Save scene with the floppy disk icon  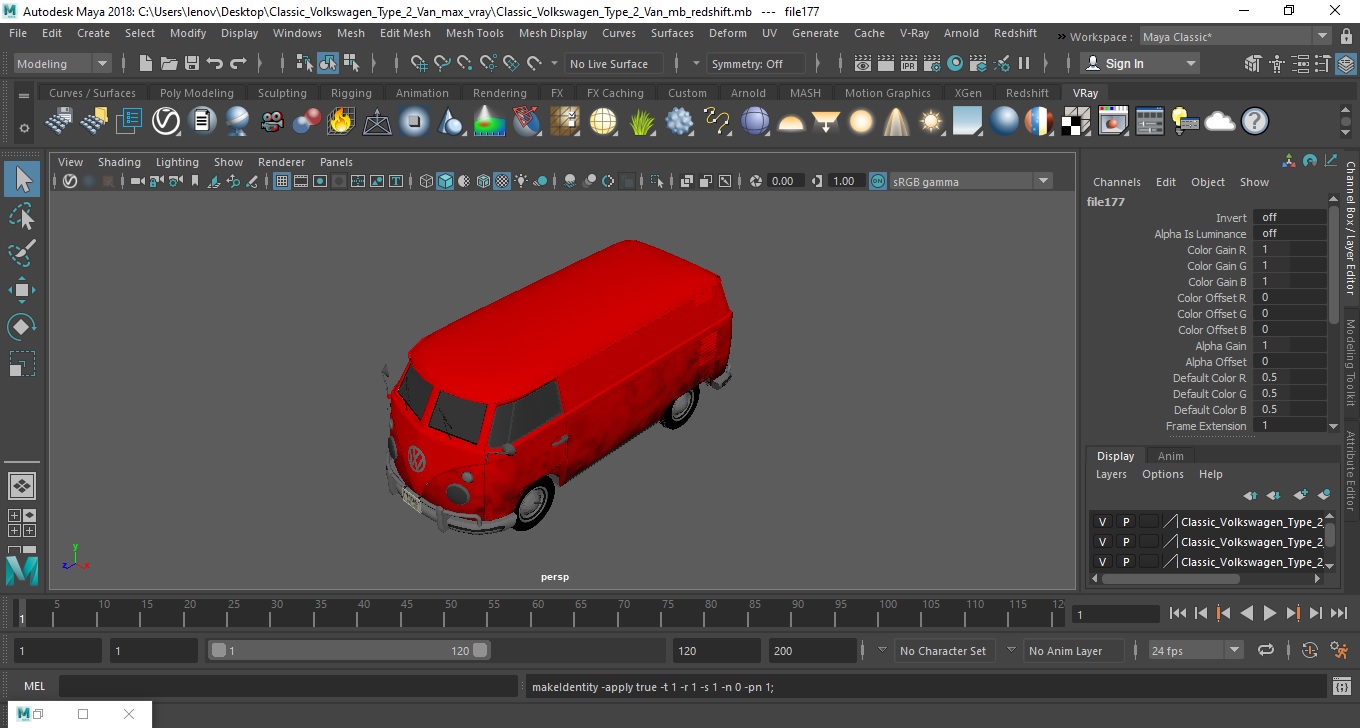pyautogui.click(x=192, y=63)
